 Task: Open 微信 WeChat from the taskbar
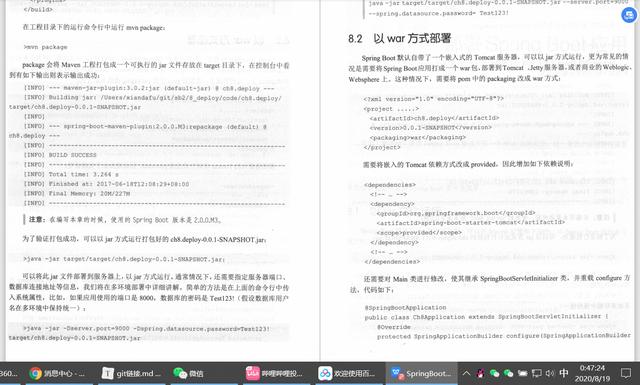click(x=189, y=373)
